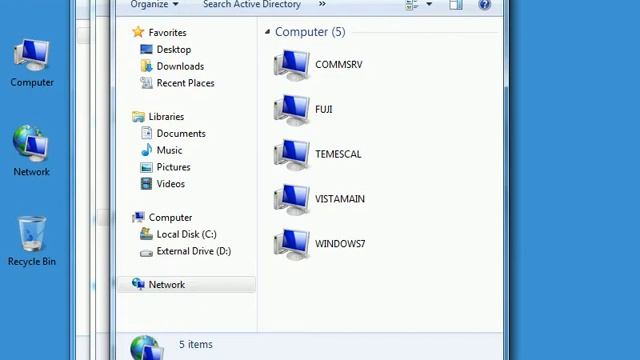This screenshot has width=640, height=360.
Task: Click the Recent Places icon
Action: (x=146, y=83)
